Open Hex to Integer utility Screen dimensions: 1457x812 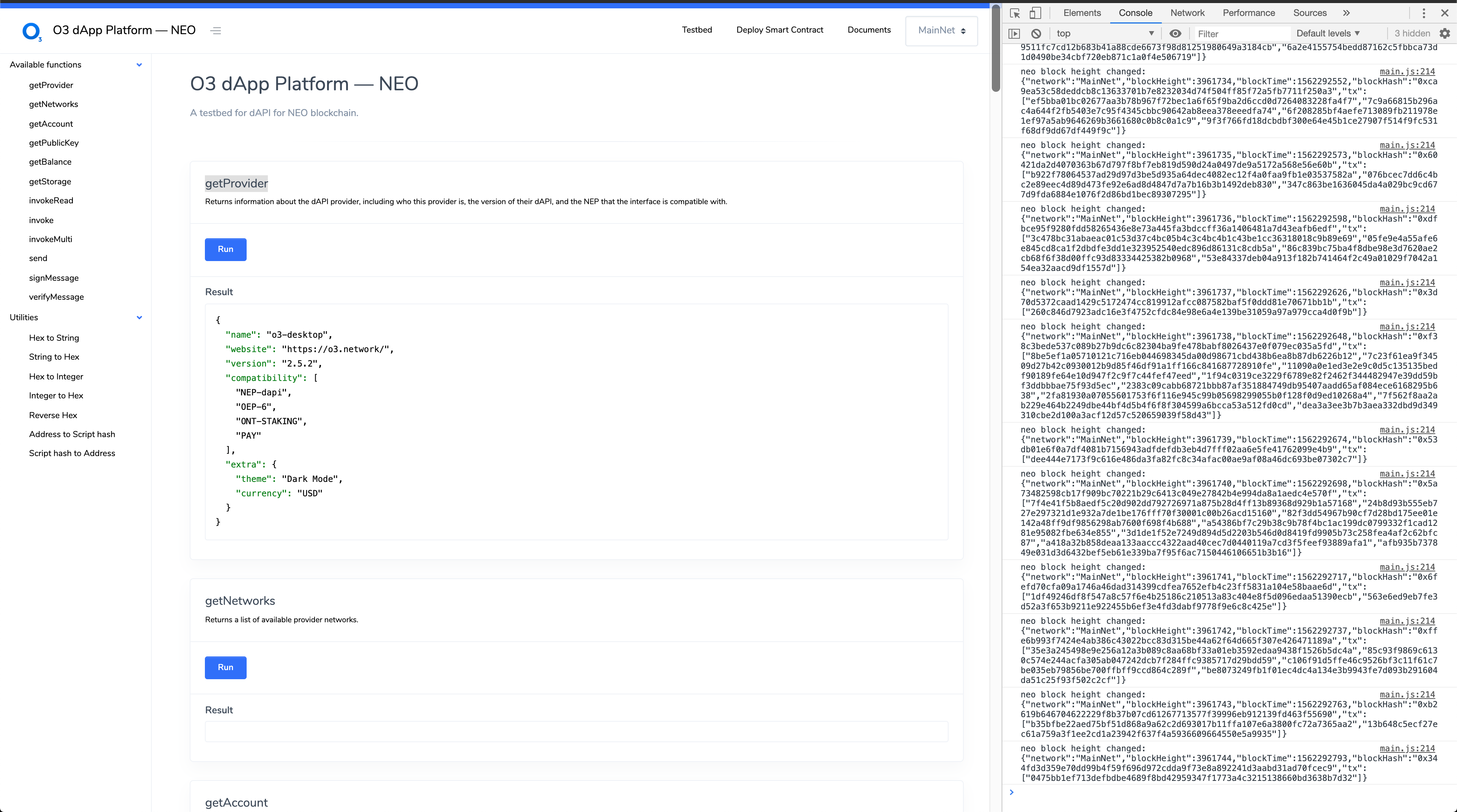(56, 377)
